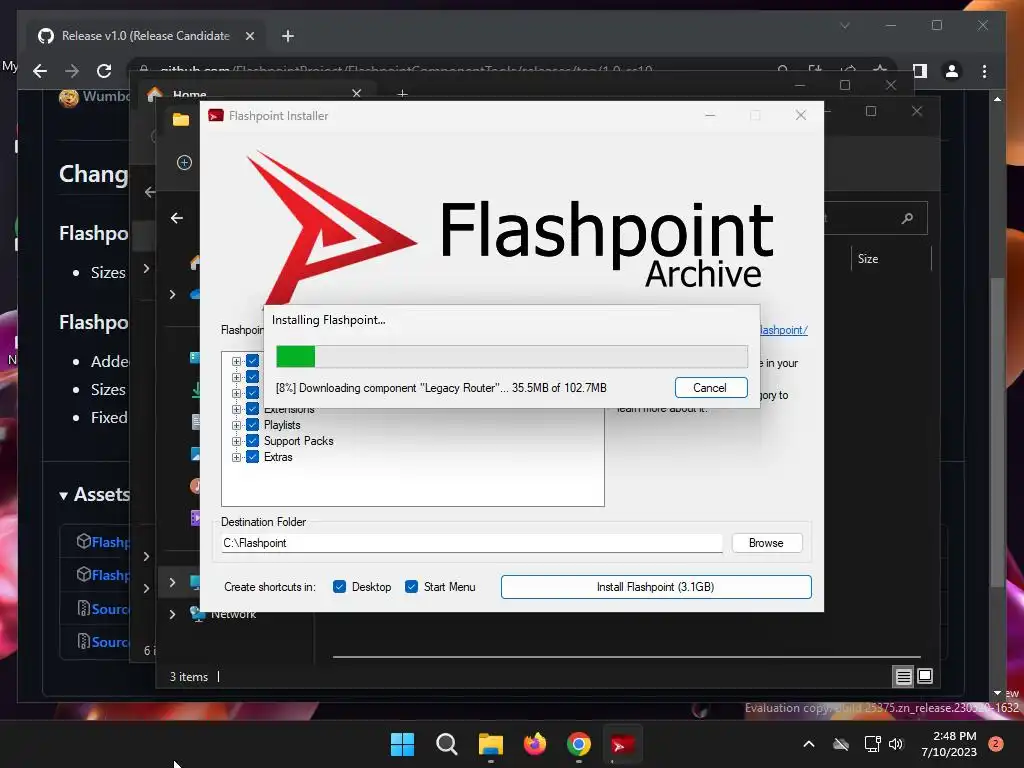Expand the Extensions tree node

coord(236,409)
